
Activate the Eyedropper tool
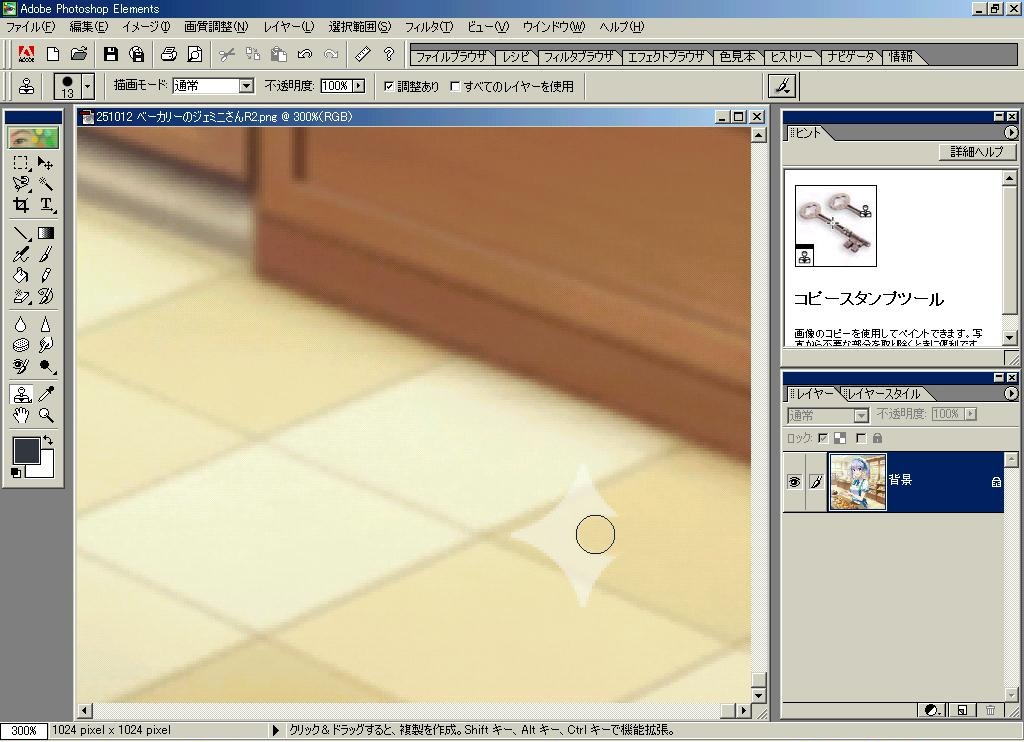point(46,394)
